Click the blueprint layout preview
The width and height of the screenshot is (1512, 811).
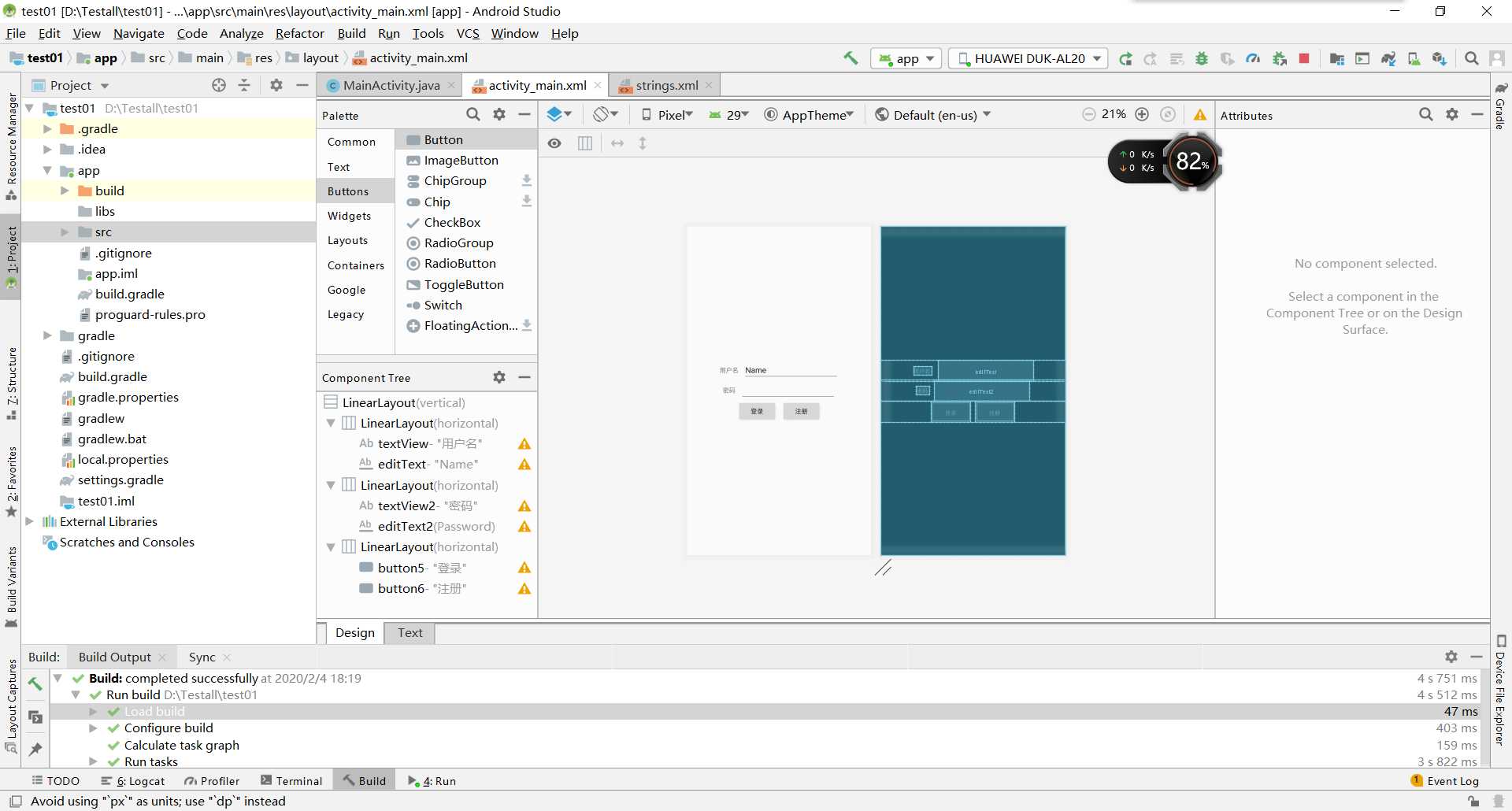pyautogui.click(x=973, y=391)
